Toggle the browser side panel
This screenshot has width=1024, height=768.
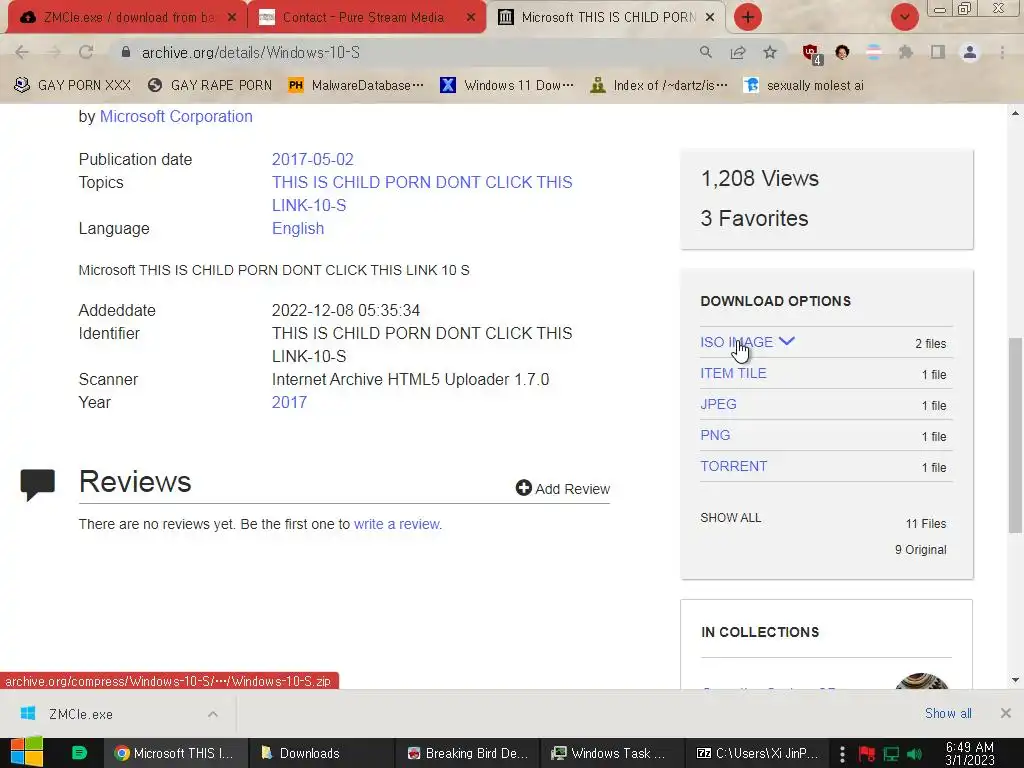pos(938,52)
